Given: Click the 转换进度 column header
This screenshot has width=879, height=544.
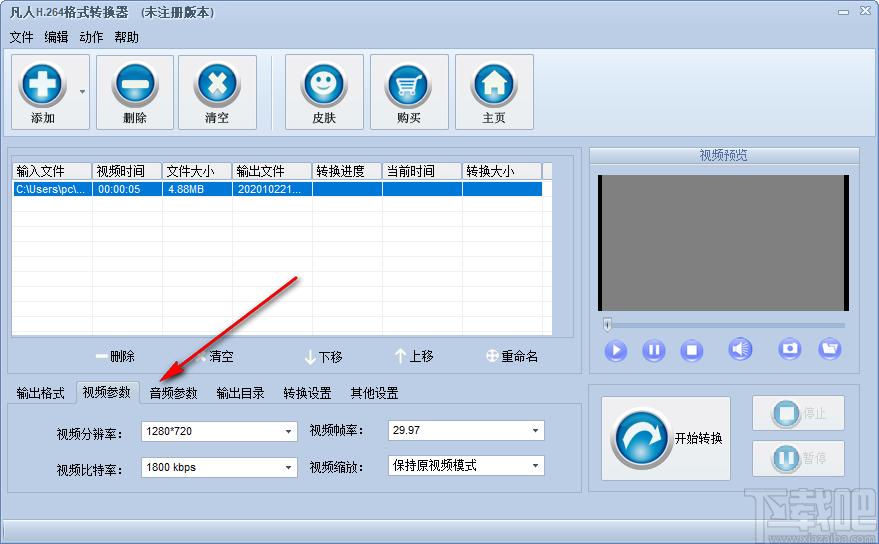Looking at the screenshot, I should coord(347,171).
